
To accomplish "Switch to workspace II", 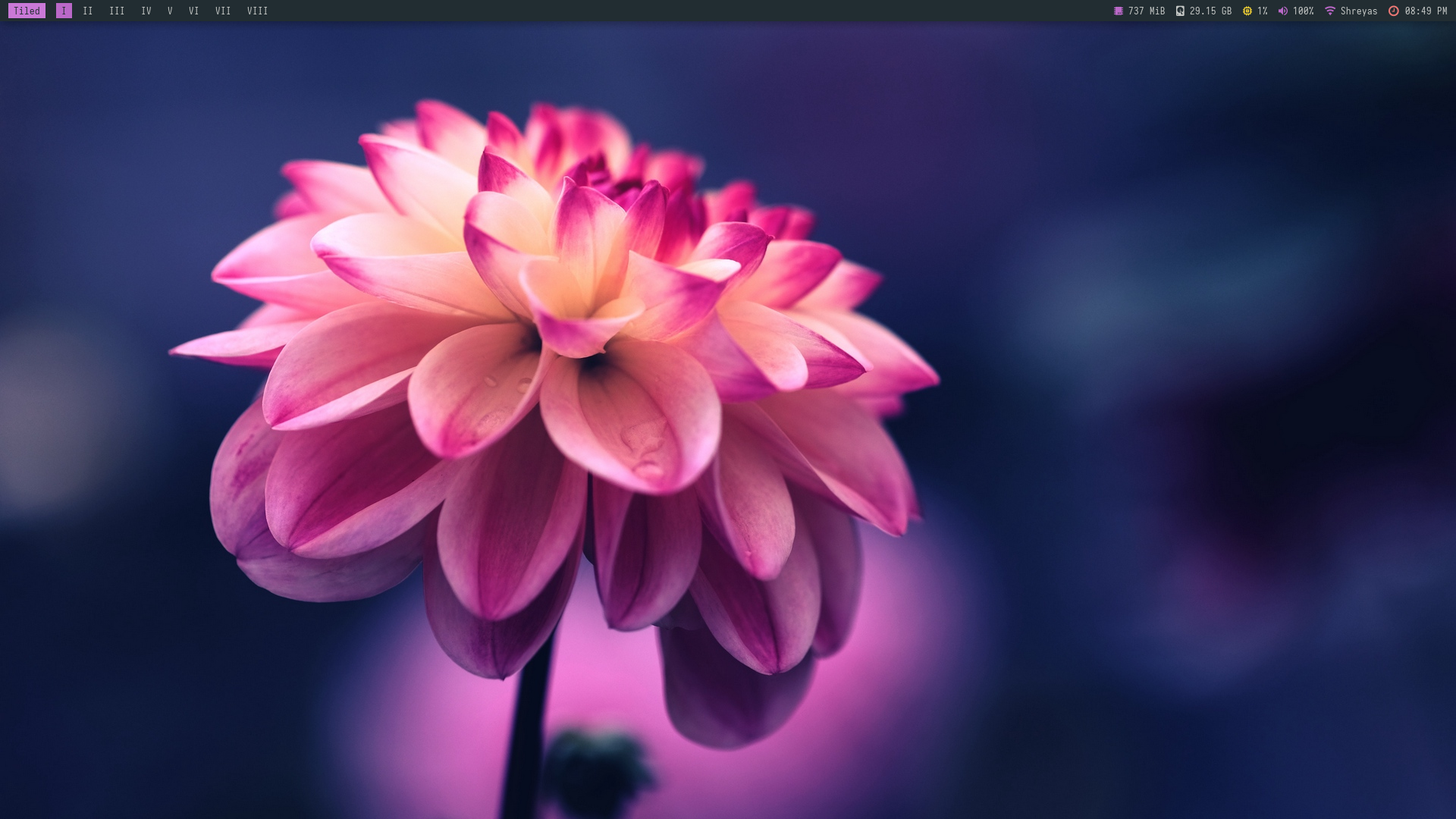I will pos(88,11).
